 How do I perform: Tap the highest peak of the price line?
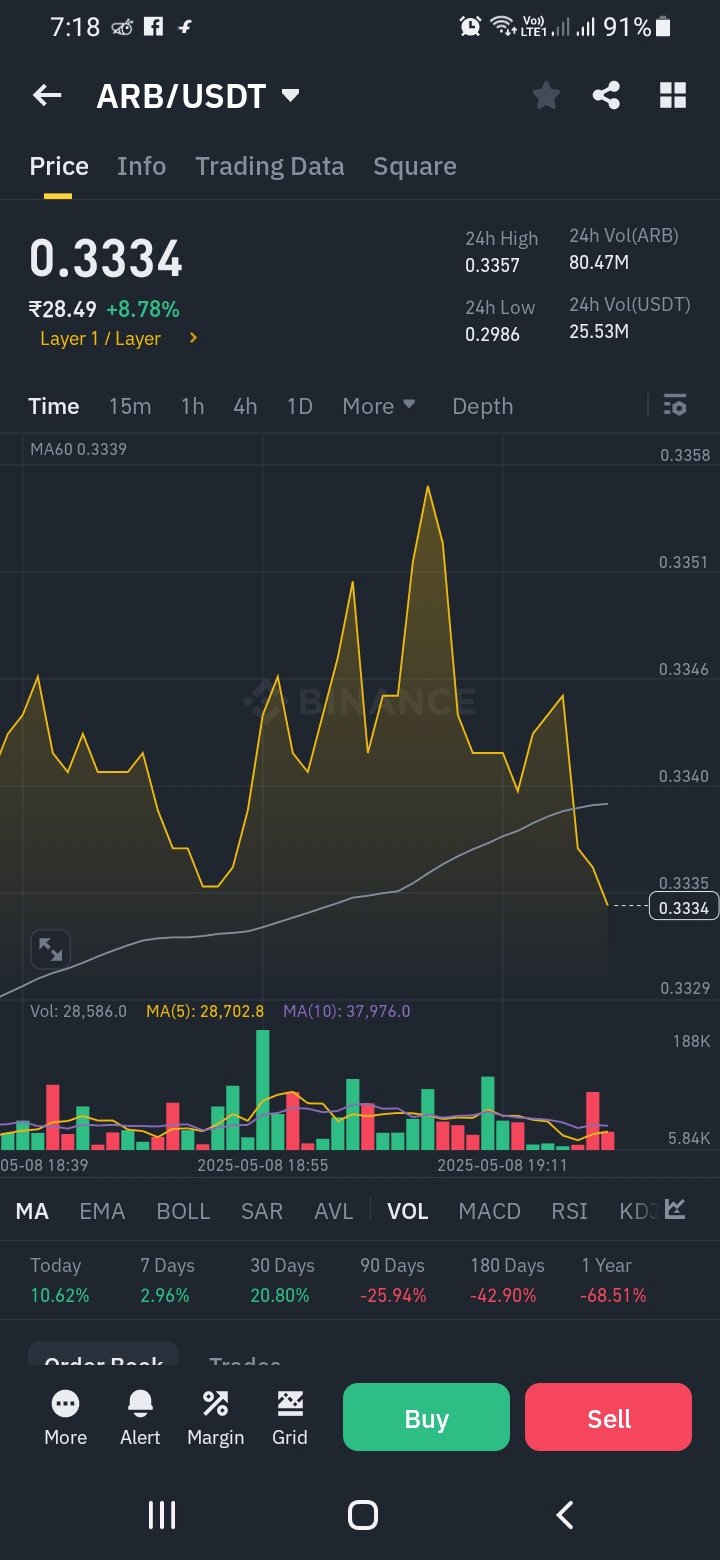tap(428, 488)
